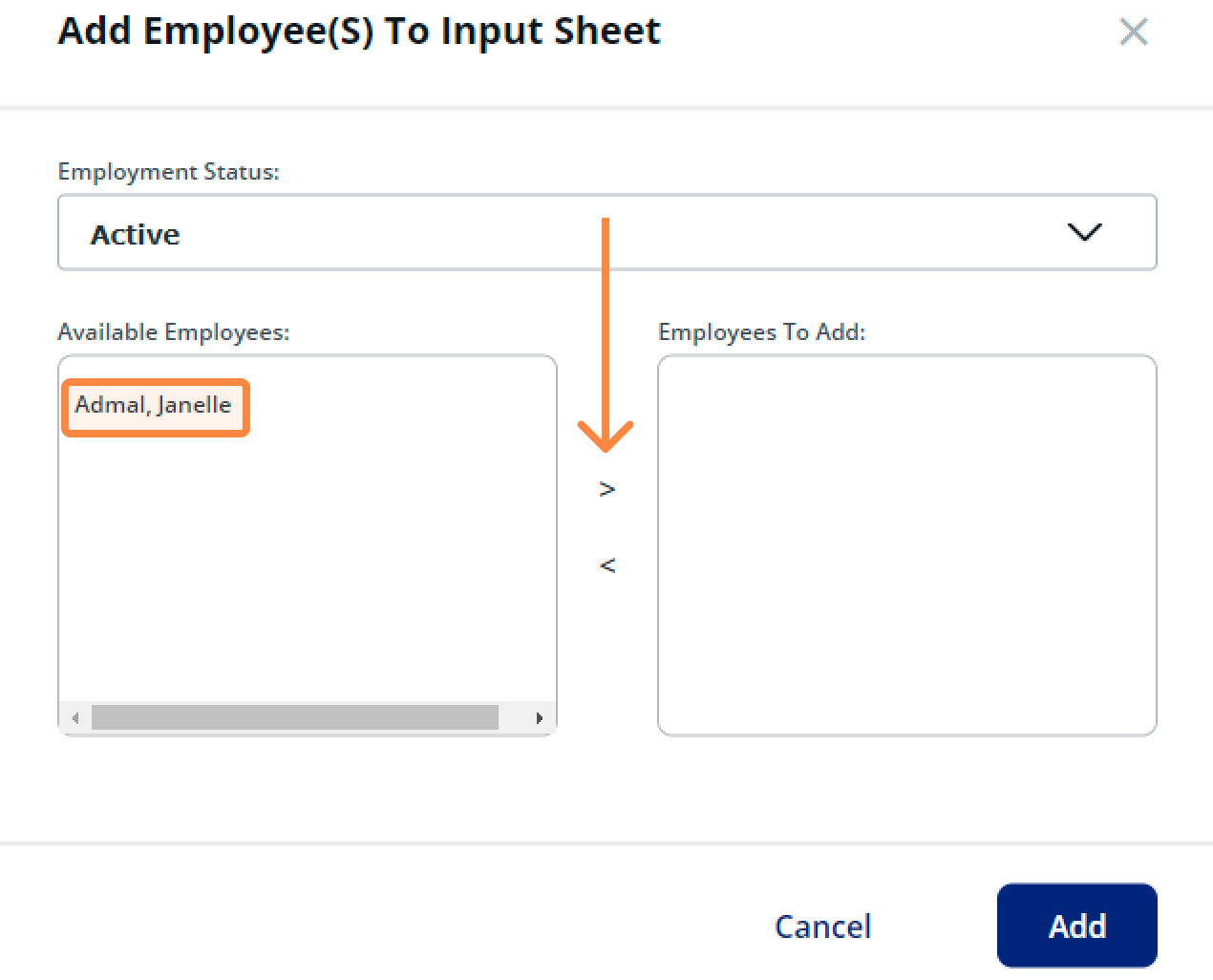Click the chevron arrow on the Active dropdown
Viewport: 1213px width, 980px height.
point(1084,232)
